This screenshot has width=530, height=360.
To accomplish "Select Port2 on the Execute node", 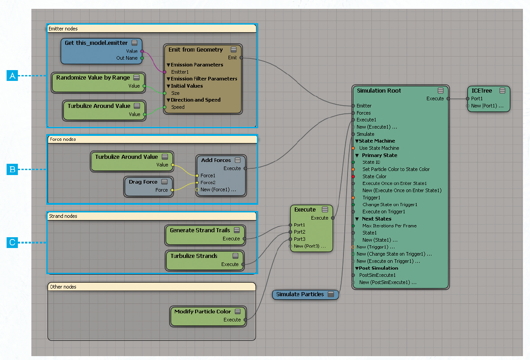I will point(290,232).
